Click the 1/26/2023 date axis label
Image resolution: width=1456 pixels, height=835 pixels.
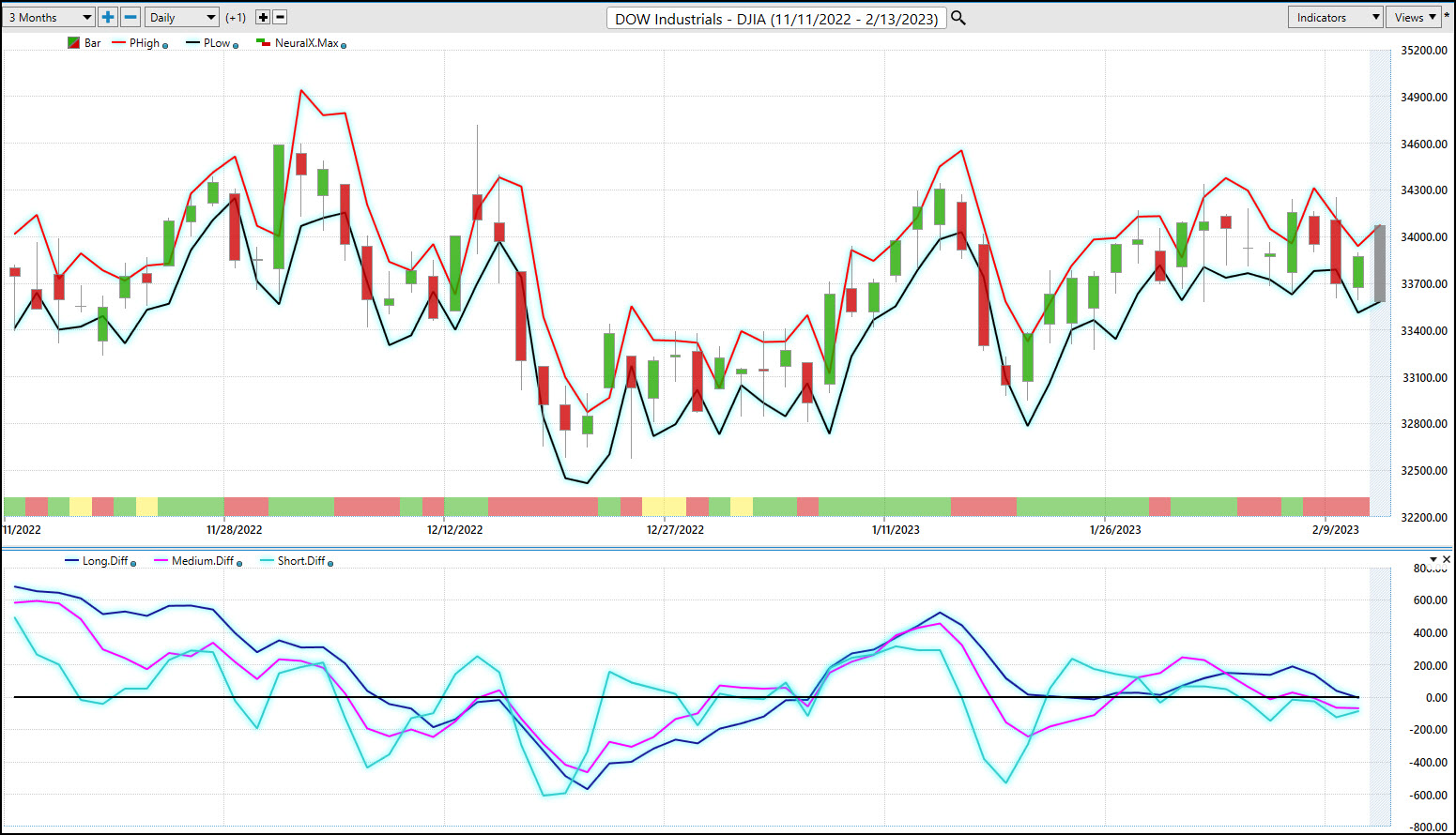coord(1115,530)
